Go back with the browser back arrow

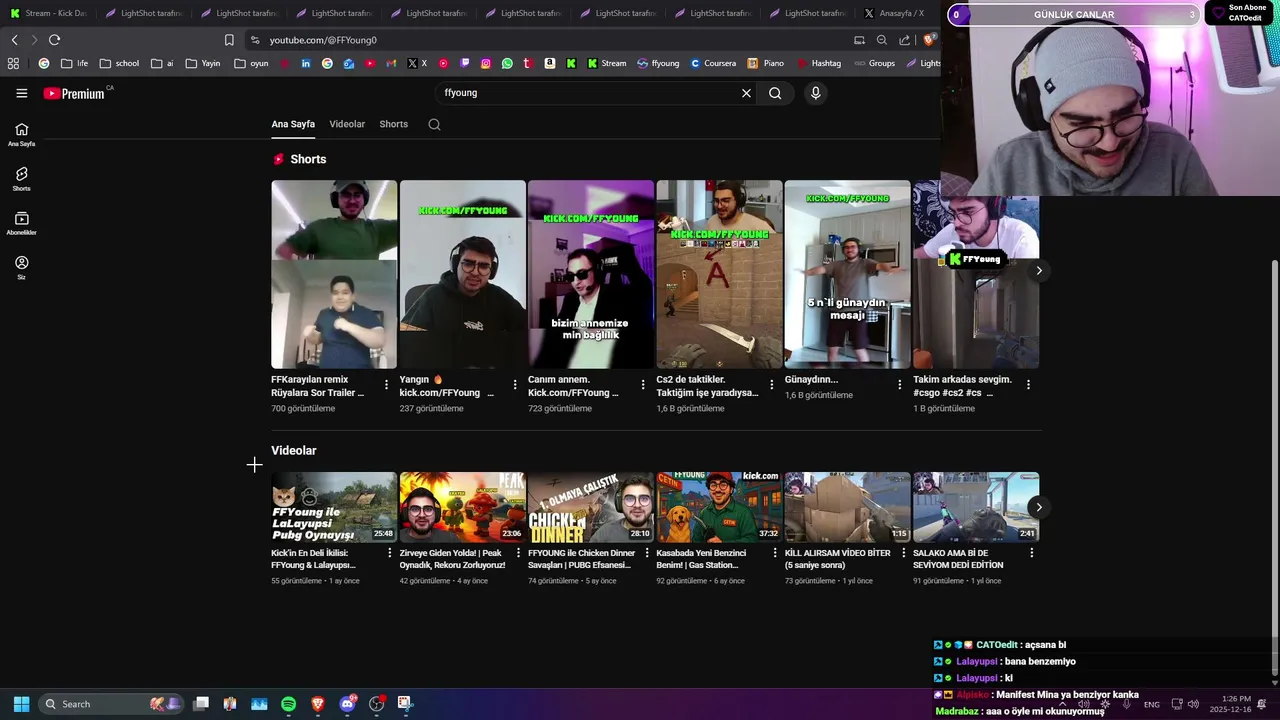pyautogui.click(x=14, y=40)
